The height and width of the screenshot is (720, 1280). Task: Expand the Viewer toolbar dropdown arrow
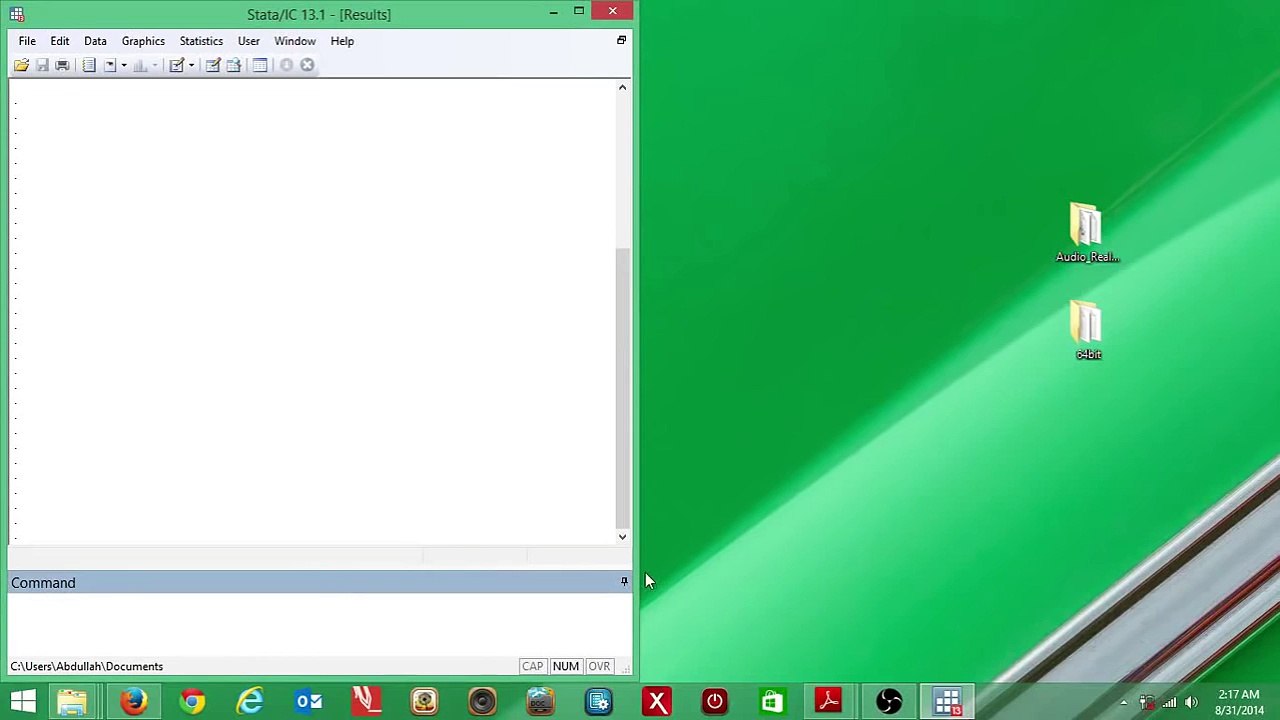click(124, 65)
